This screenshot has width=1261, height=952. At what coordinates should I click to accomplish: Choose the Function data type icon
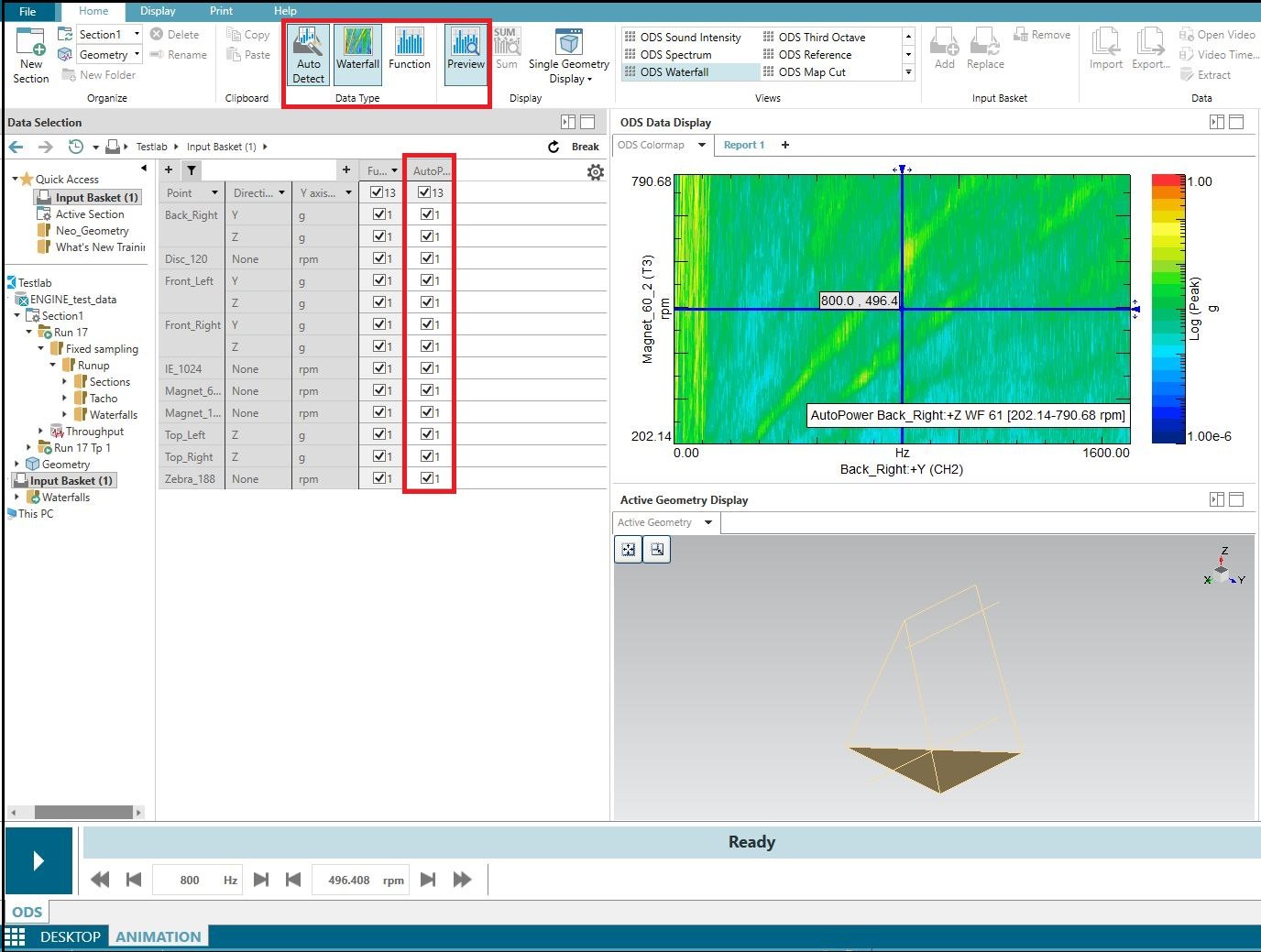(409, 49)
